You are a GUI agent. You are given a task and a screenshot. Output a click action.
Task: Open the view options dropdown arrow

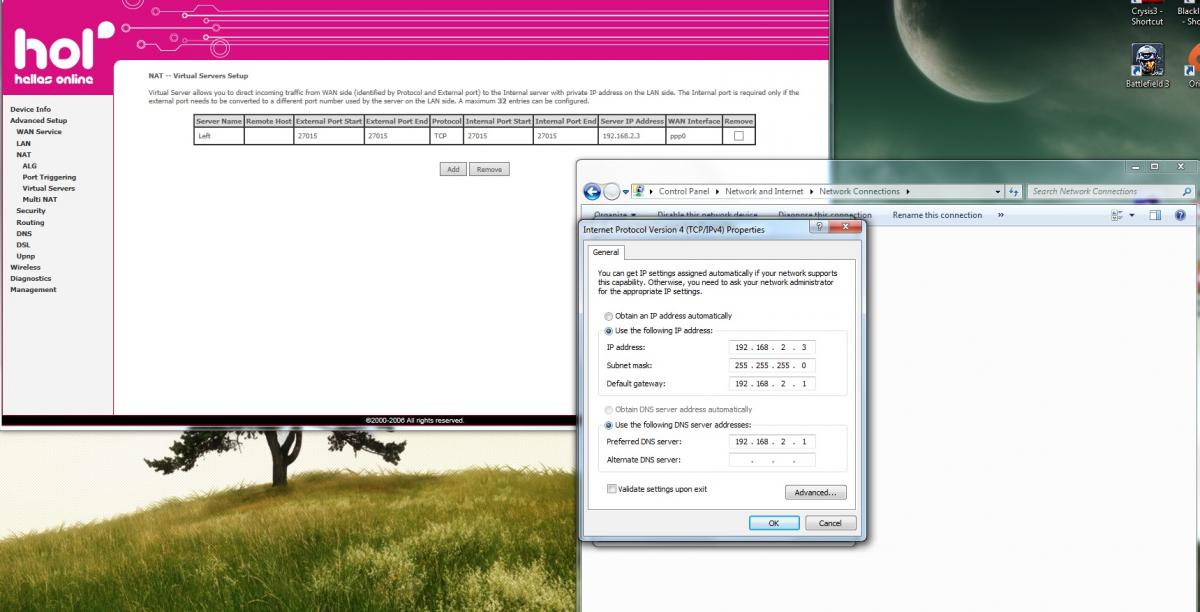[1132, 215]
